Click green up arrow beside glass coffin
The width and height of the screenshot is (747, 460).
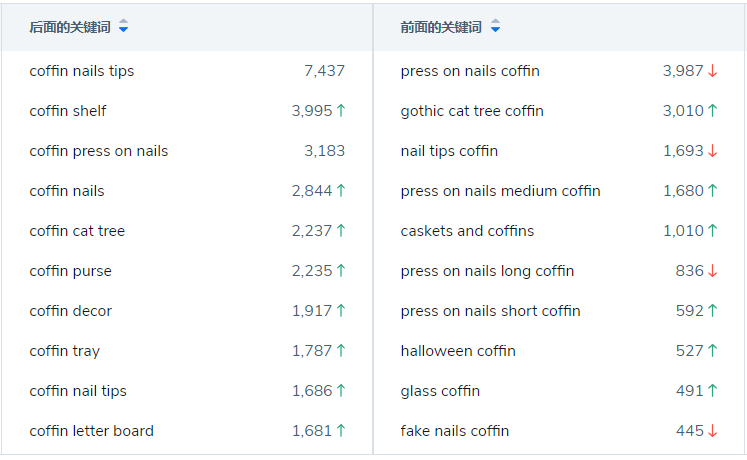[x=712, y=391]
